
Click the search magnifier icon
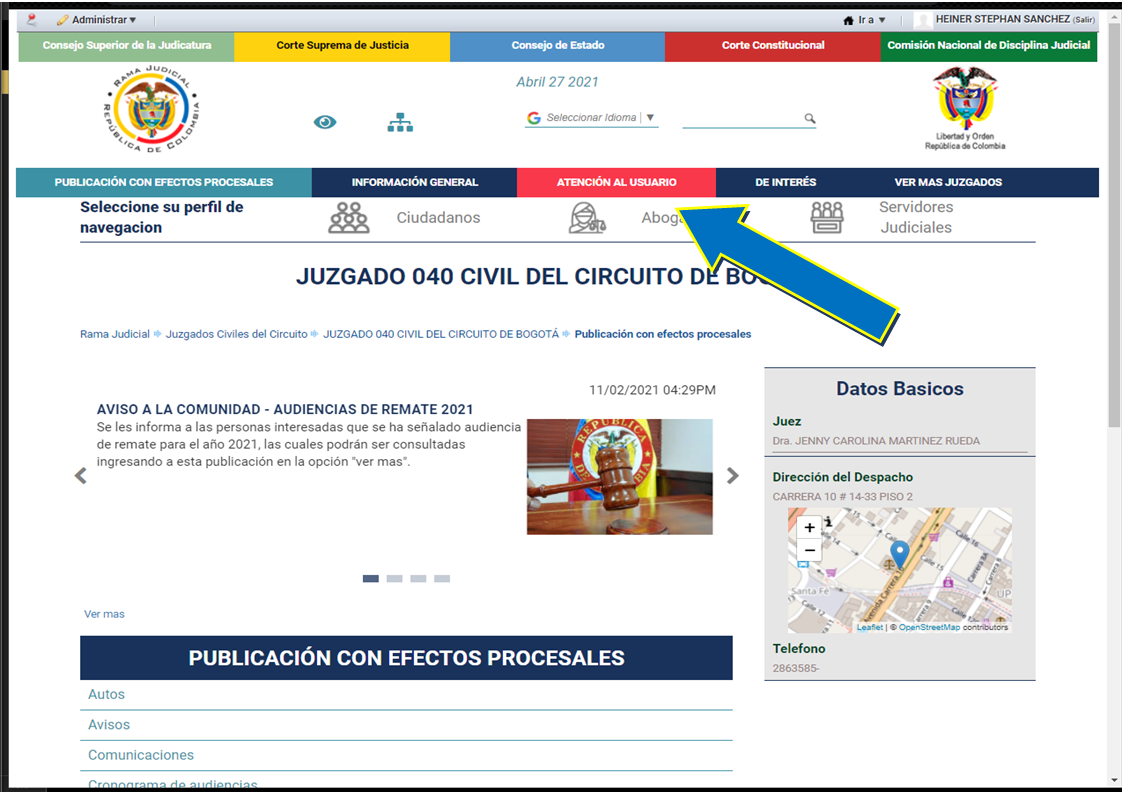[809, 118]
